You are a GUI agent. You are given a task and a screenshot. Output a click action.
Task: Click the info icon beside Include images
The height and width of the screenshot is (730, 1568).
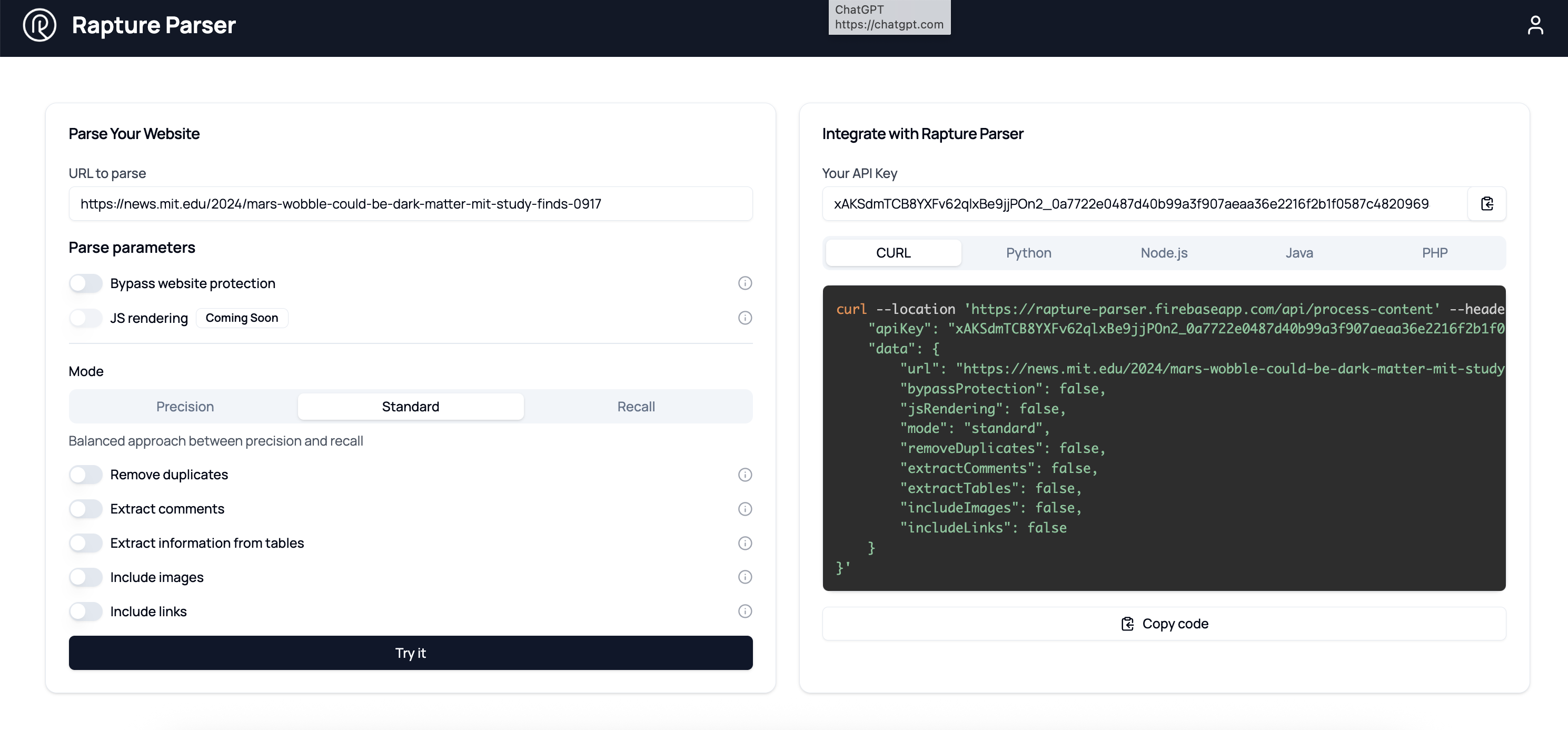pos(745,577)
